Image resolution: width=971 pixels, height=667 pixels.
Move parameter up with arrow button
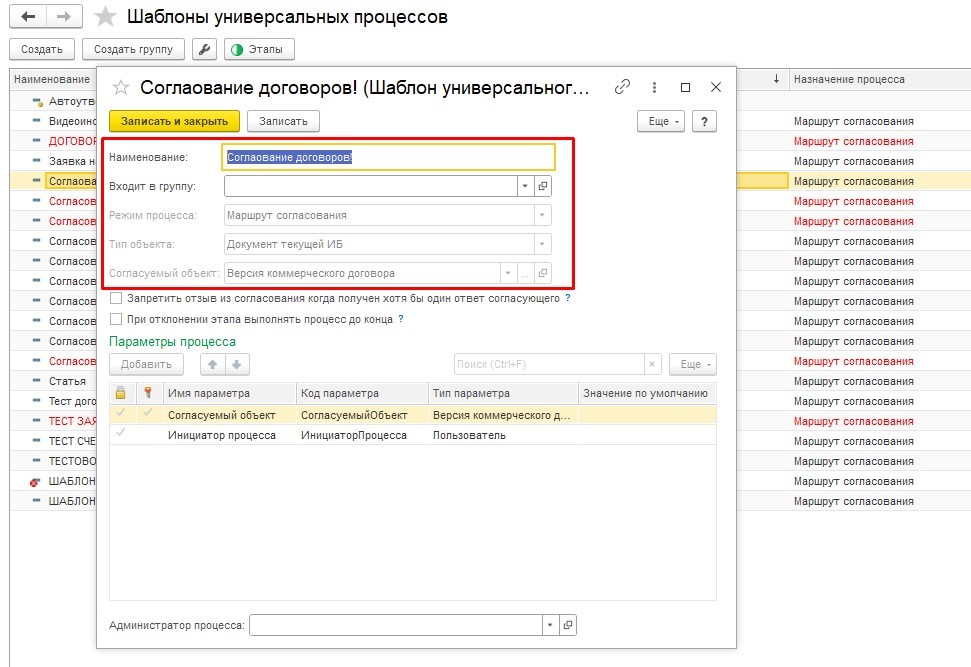(x=212, y=364)
